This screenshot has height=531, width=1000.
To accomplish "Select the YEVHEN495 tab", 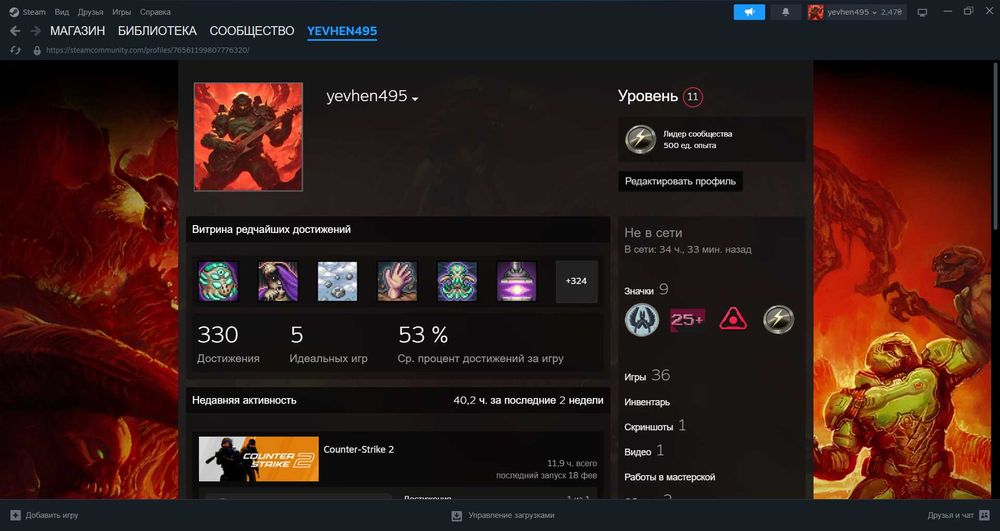I will click(342, 31).
